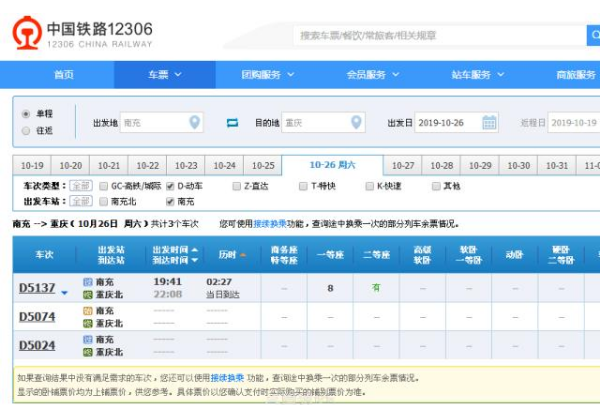Screen dimensions: 610x405
Task: Select the 往返 round-trip radio button
Action: point(26,130)
